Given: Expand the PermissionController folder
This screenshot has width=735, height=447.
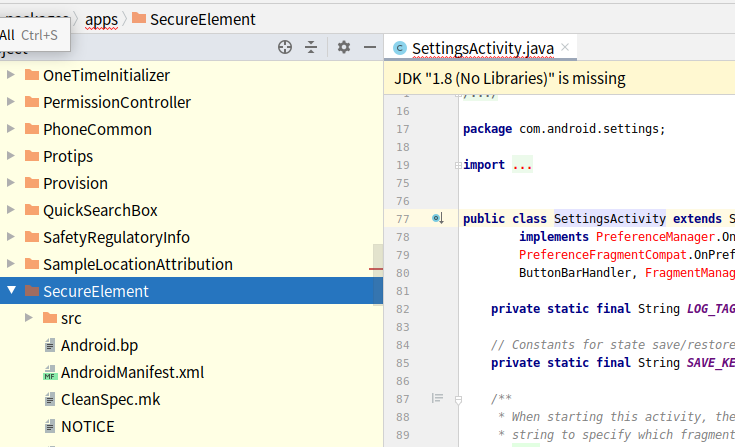Looking at the screenshot, I should pyautogui.click(x=11, y=102).
